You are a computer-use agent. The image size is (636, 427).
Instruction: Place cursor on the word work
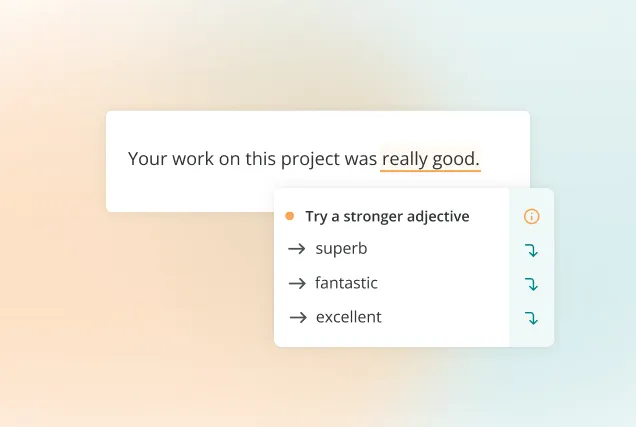193,159
